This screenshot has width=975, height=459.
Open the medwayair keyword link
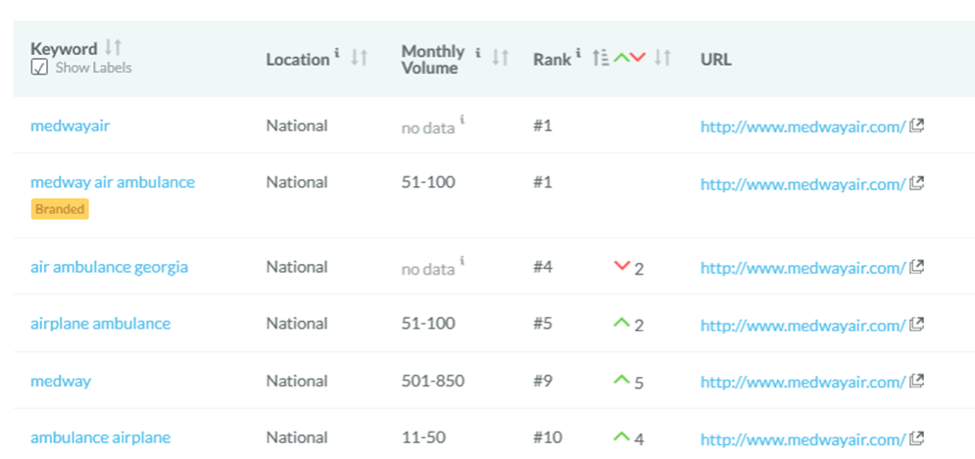pos(70,126)
